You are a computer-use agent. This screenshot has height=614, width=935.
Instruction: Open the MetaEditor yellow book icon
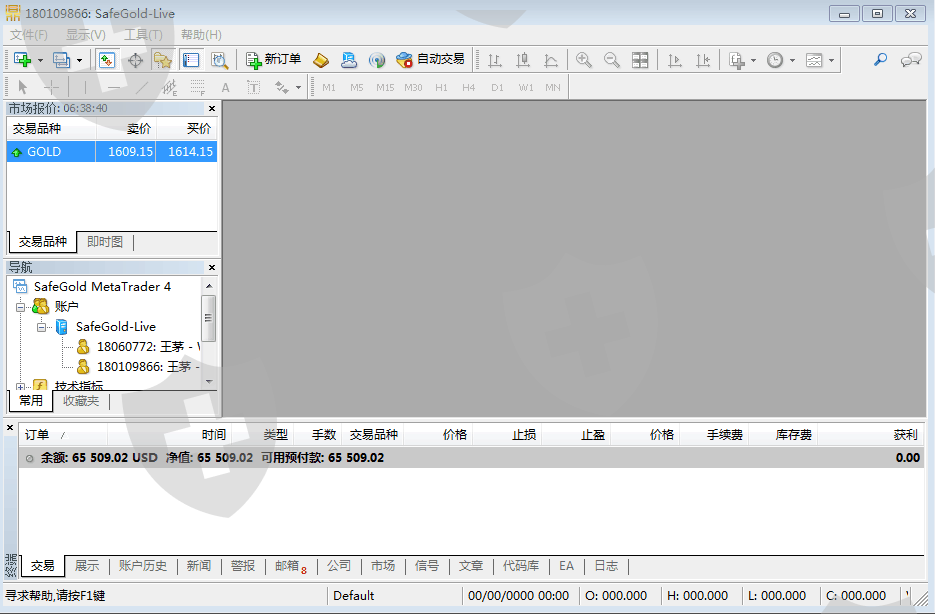point(321,60)
